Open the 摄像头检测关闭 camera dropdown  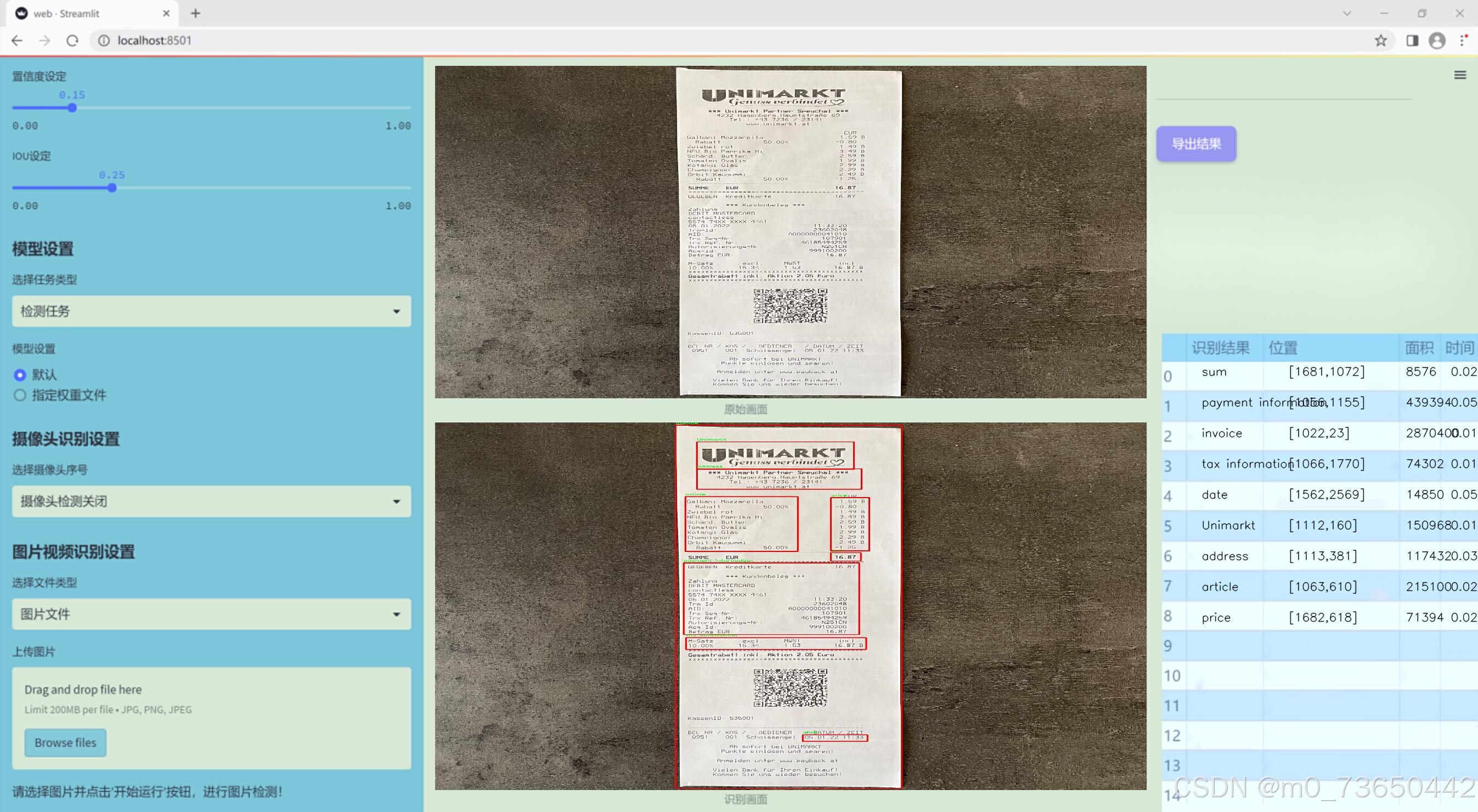coord(211,501)
